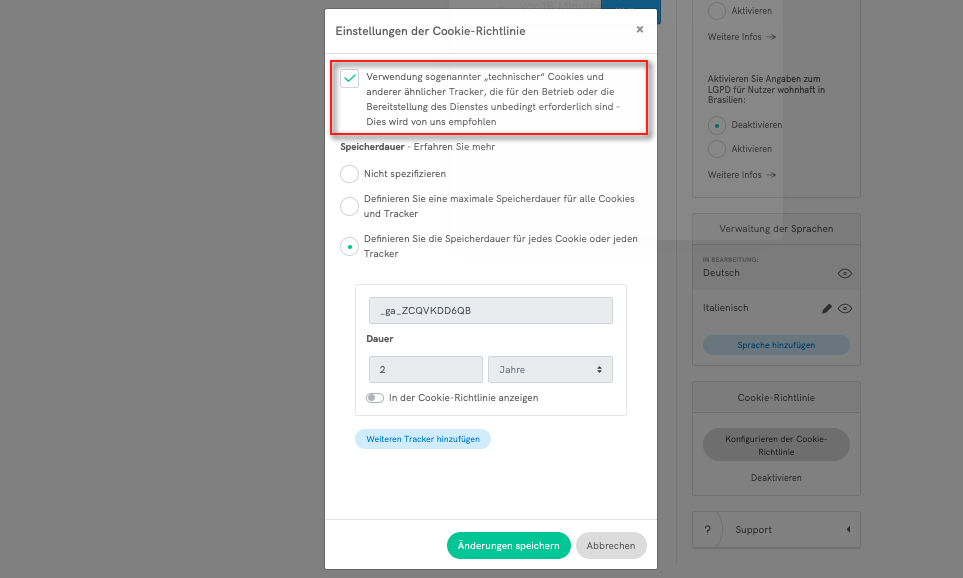This screenshot has width=963, height=578.
Task: Expand the Support panel arrow
Action: point(848,530)
